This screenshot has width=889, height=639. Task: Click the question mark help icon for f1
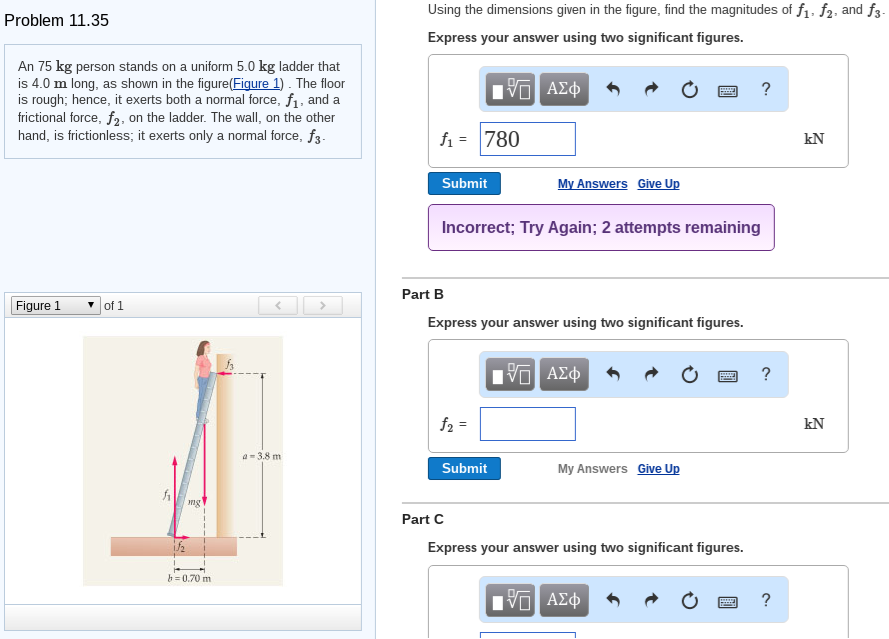[766, 89]
